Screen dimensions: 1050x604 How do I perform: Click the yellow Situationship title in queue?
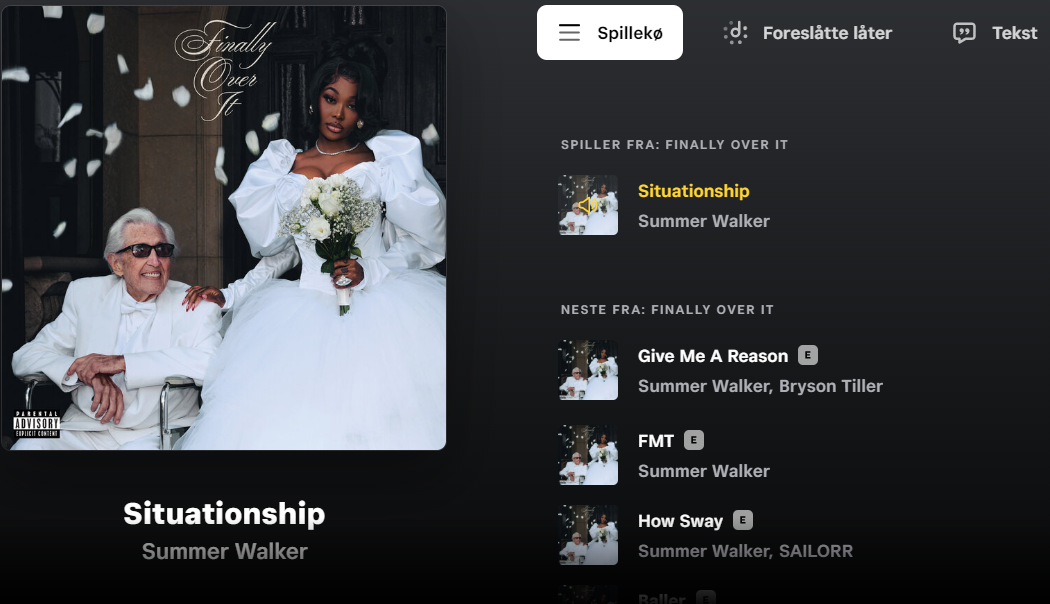click(x=694, y=191)
